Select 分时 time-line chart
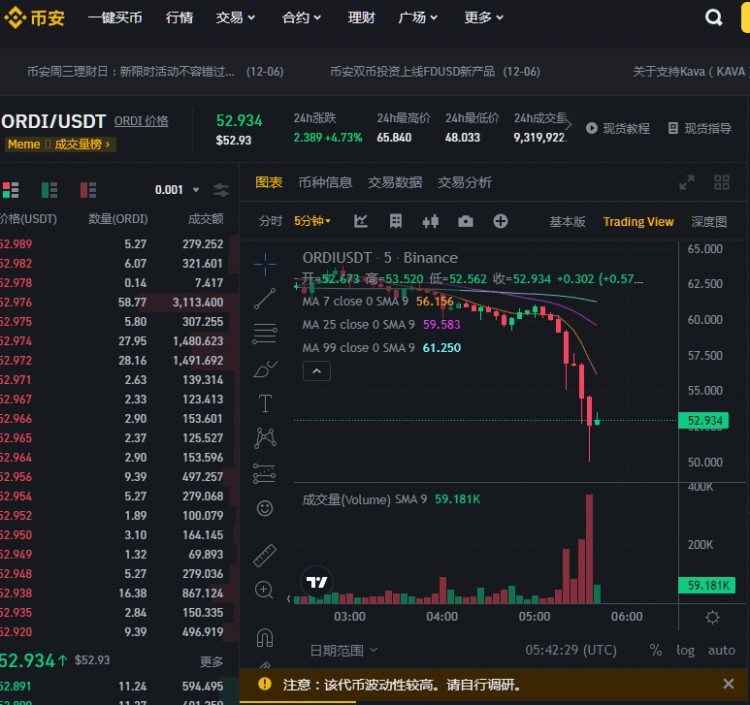Screen dimensions: 750x705 pos(270,221)
